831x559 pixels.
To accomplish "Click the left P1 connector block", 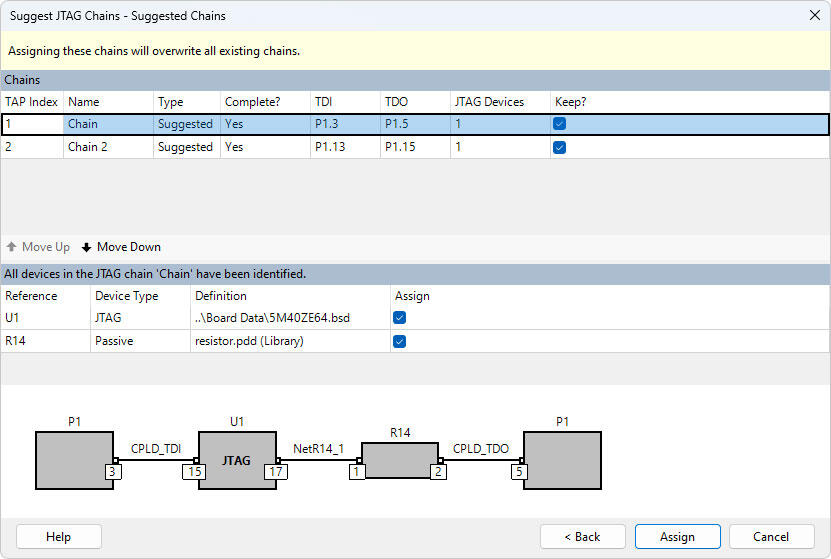I will [74, 458].
